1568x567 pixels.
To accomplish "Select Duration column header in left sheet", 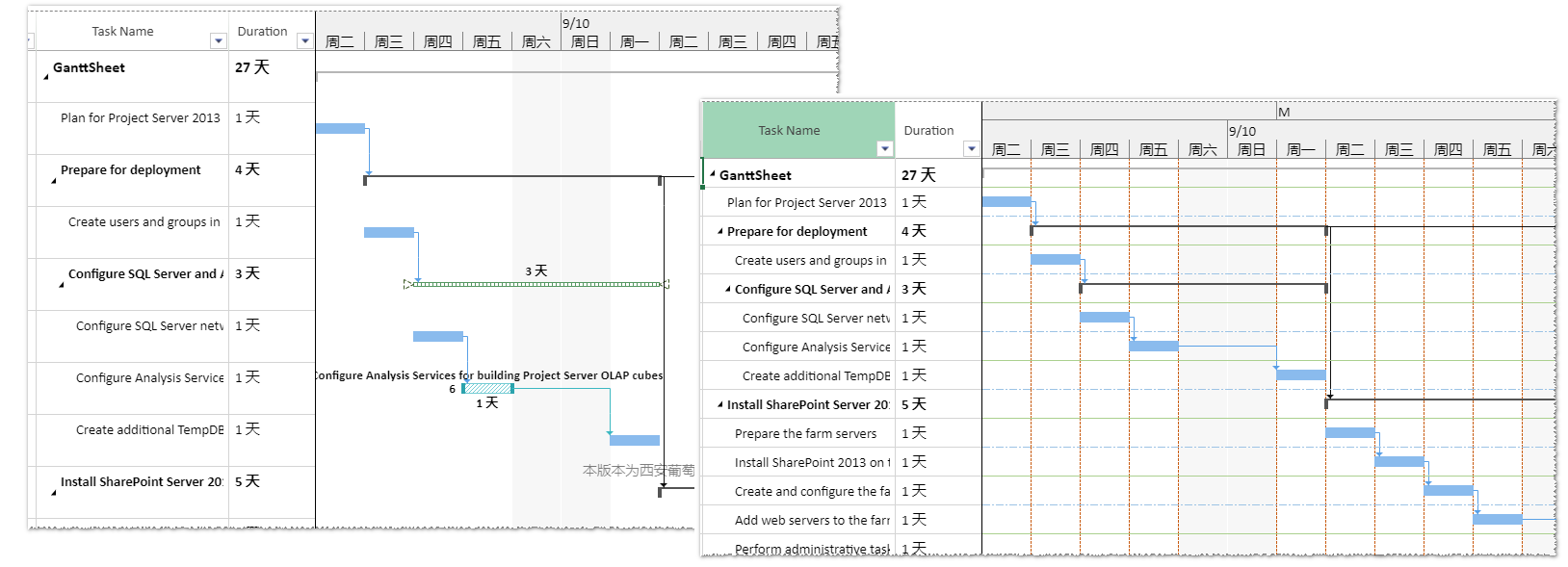I will (262, 31).
